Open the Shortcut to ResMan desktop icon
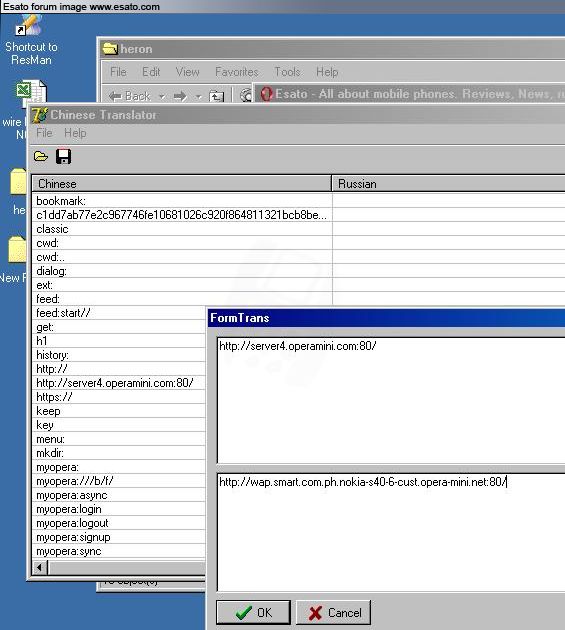This screenshot has width=565, height=630. click(31, 40)
